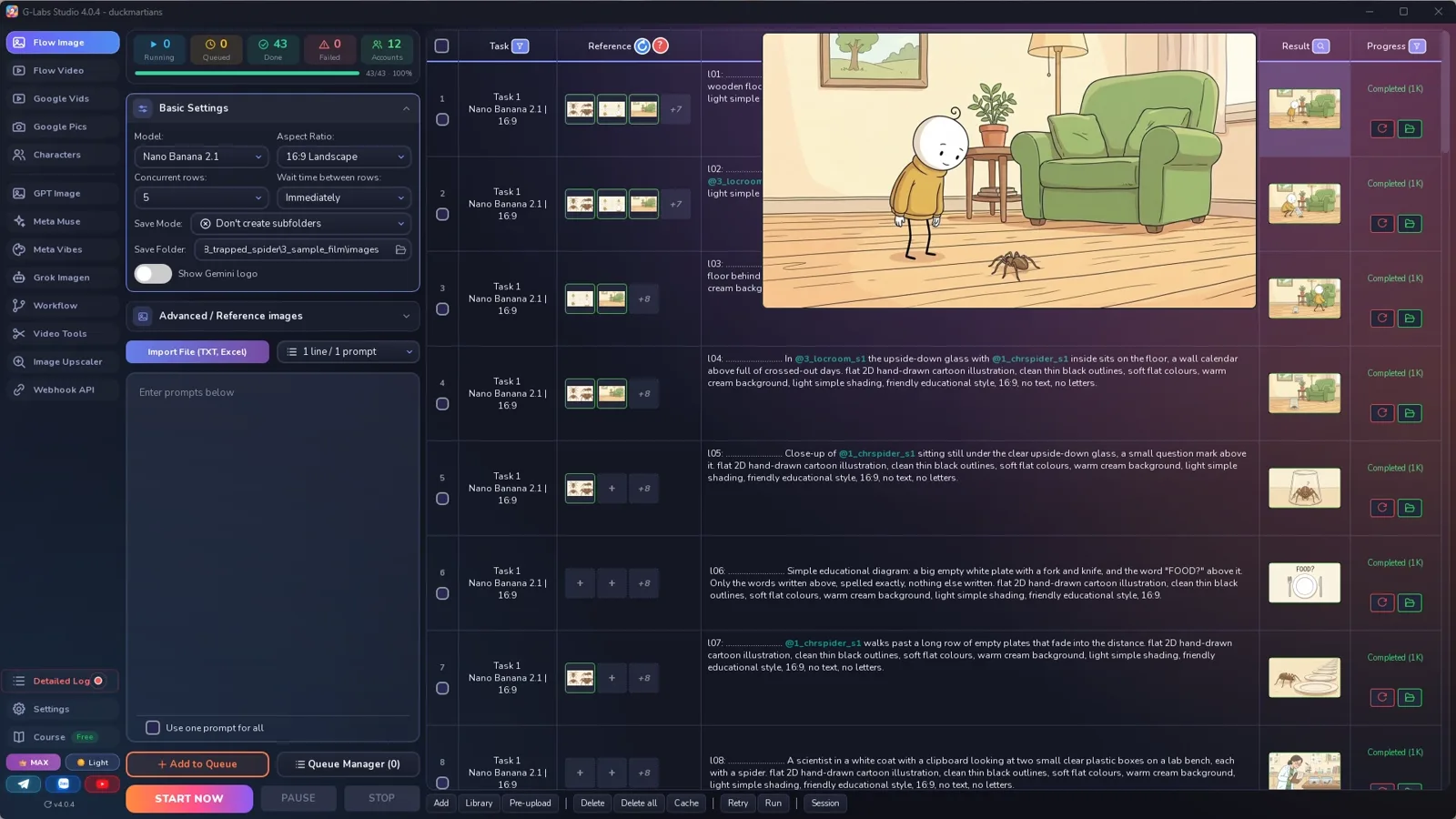Screen dimensions: 1456x819
Task: Click the Task column filter icon
Action: tap(520, 46)
